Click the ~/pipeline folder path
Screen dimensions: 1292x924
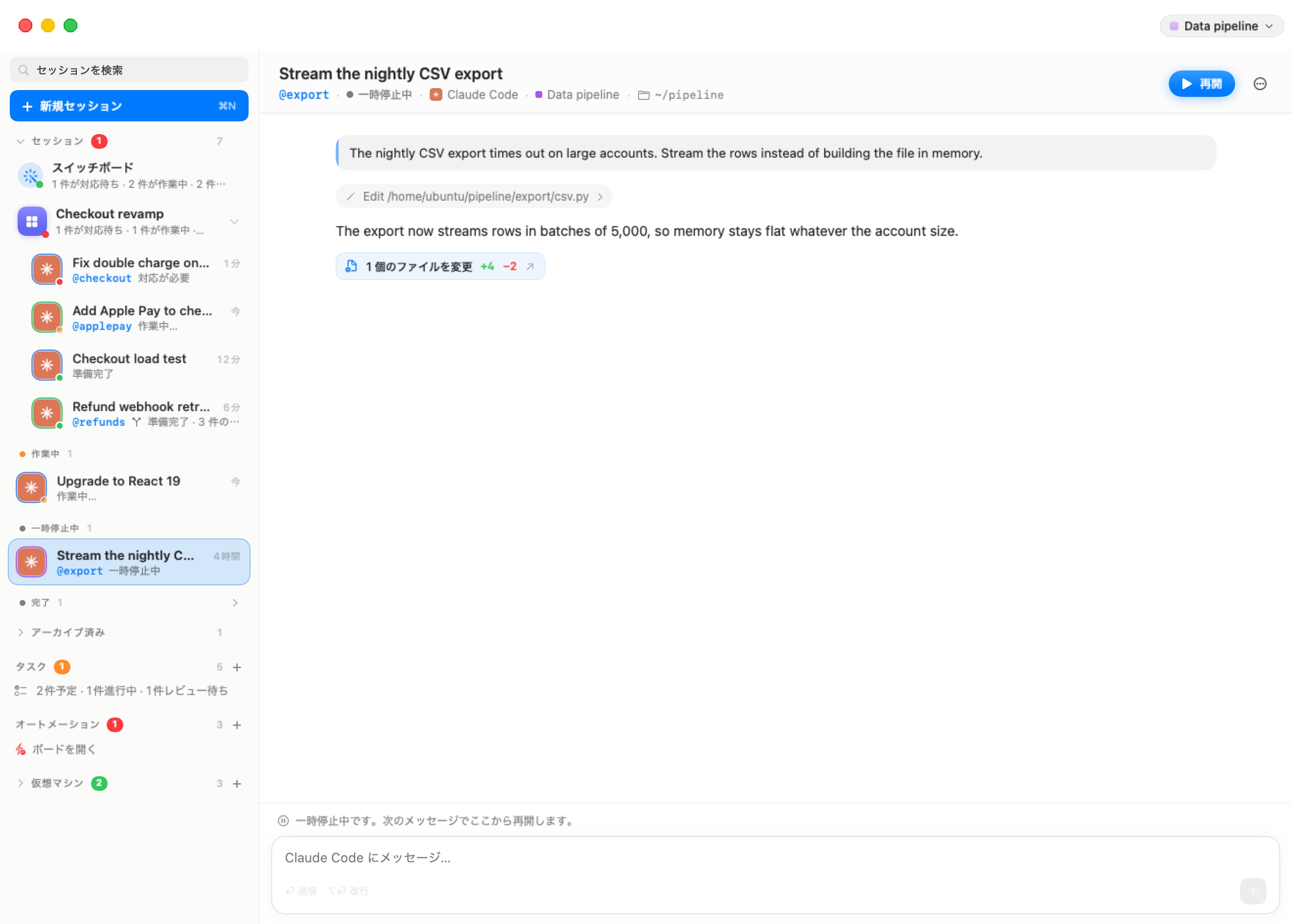(x=681, y=95)
